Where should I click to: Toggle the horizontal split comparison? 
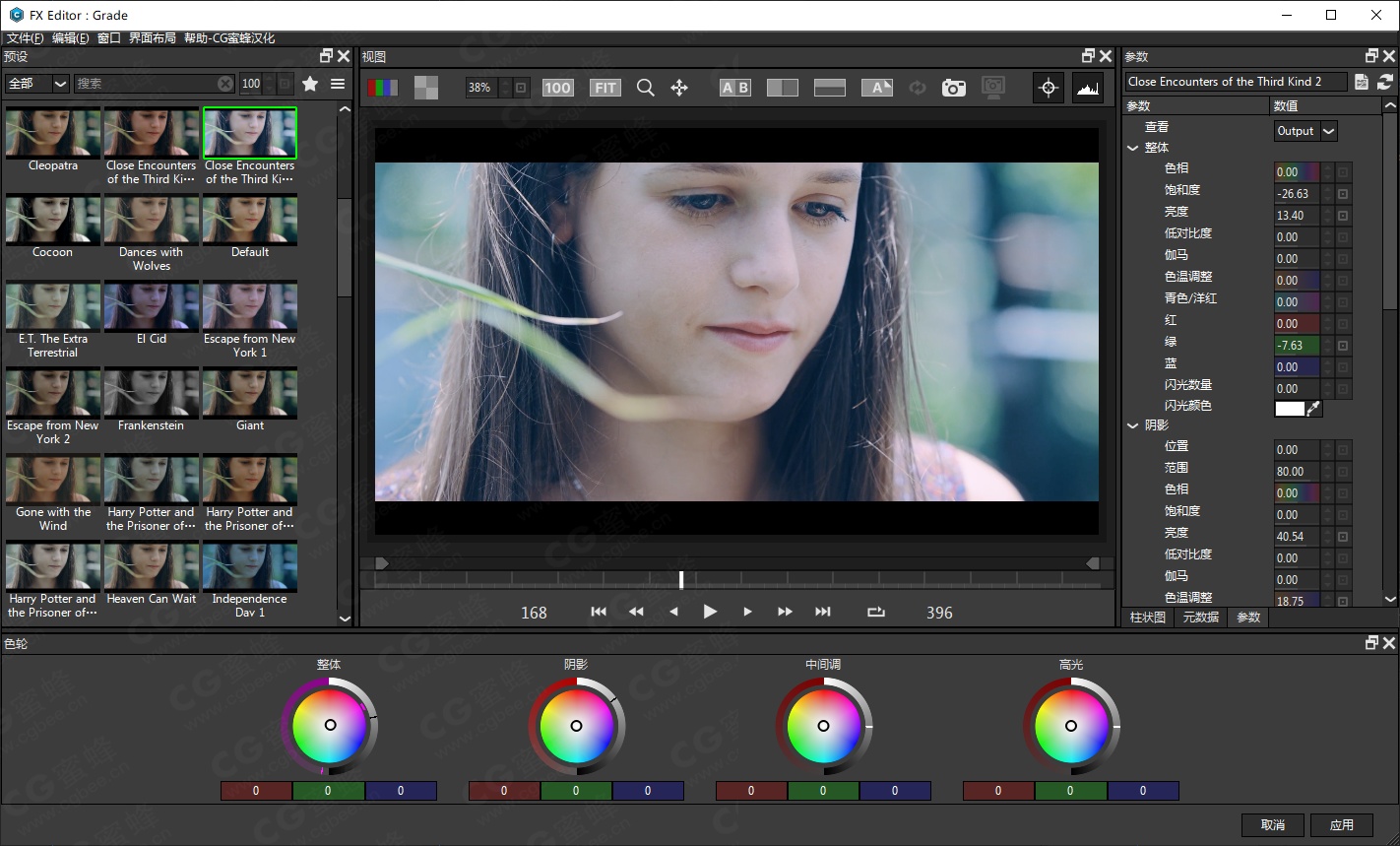point(830,88)
